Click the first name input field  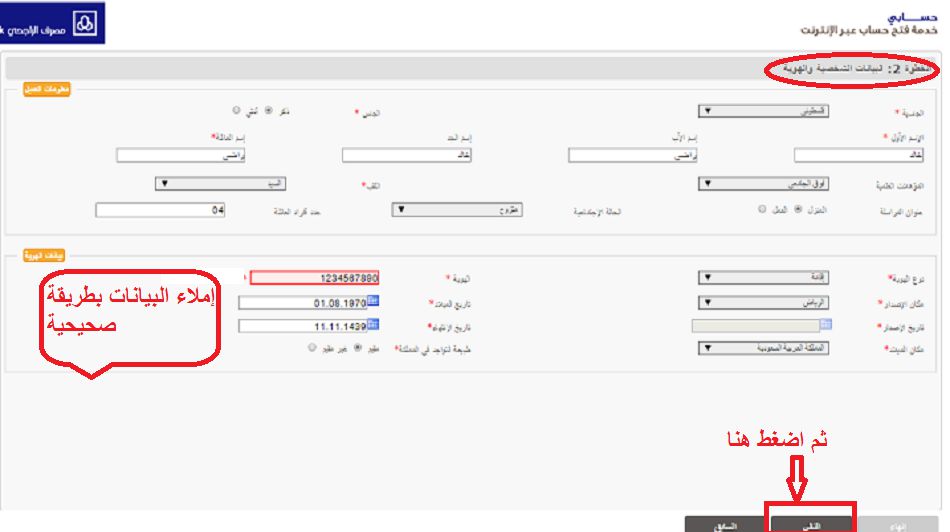tap(858, 155)
